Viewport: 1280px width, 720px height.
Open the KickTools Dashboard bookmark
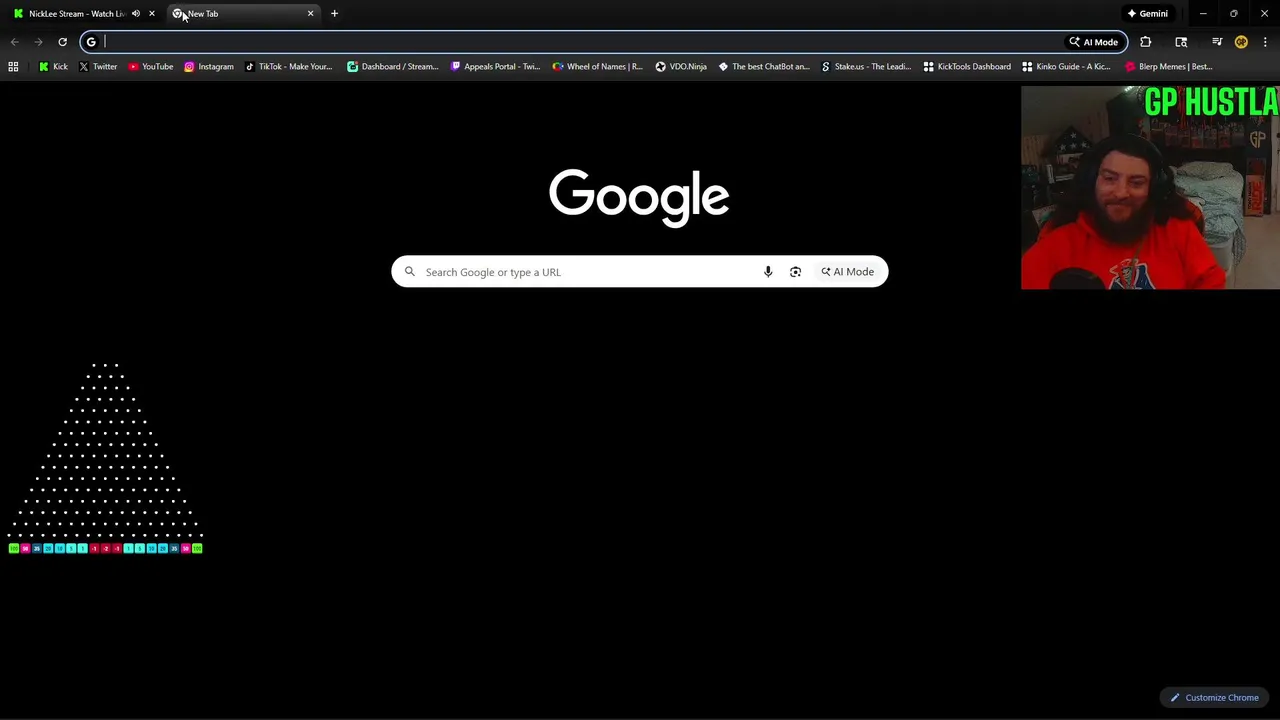[x=967, y=66]
